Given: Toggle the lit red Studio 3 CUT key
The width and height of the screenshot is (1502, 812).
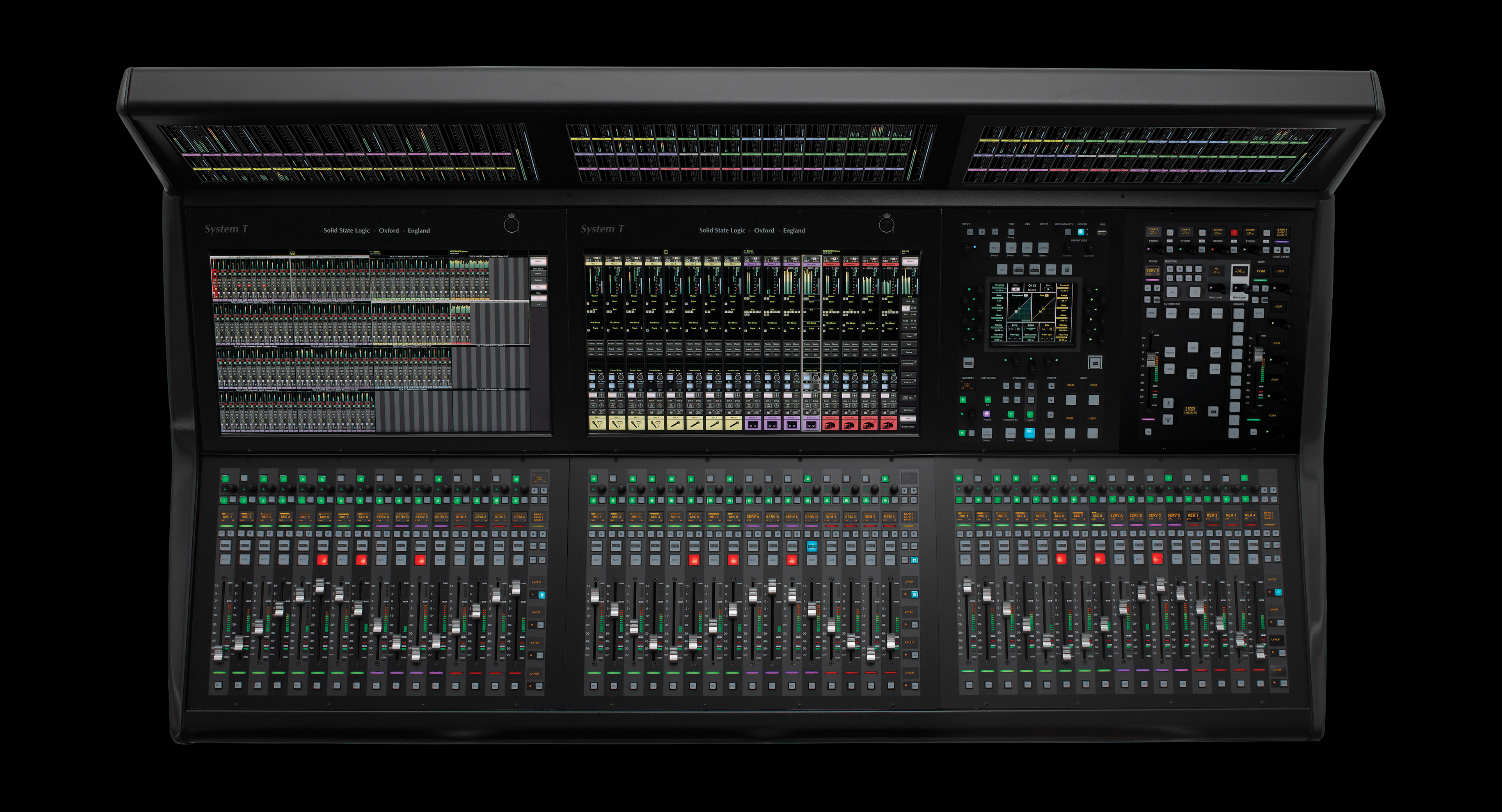Looking at the screenshot, I should tap(1234, 232).
